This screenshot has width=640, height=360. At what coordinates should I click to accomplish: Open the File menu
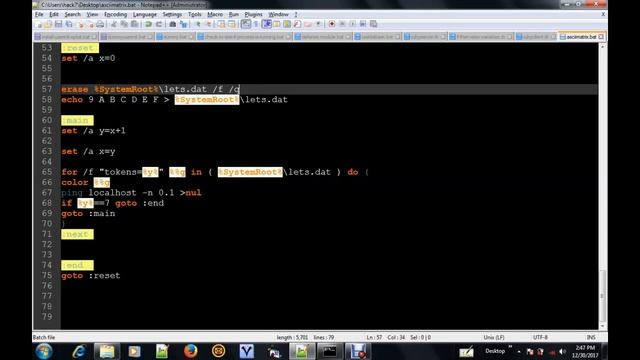[x=39, y=14]
